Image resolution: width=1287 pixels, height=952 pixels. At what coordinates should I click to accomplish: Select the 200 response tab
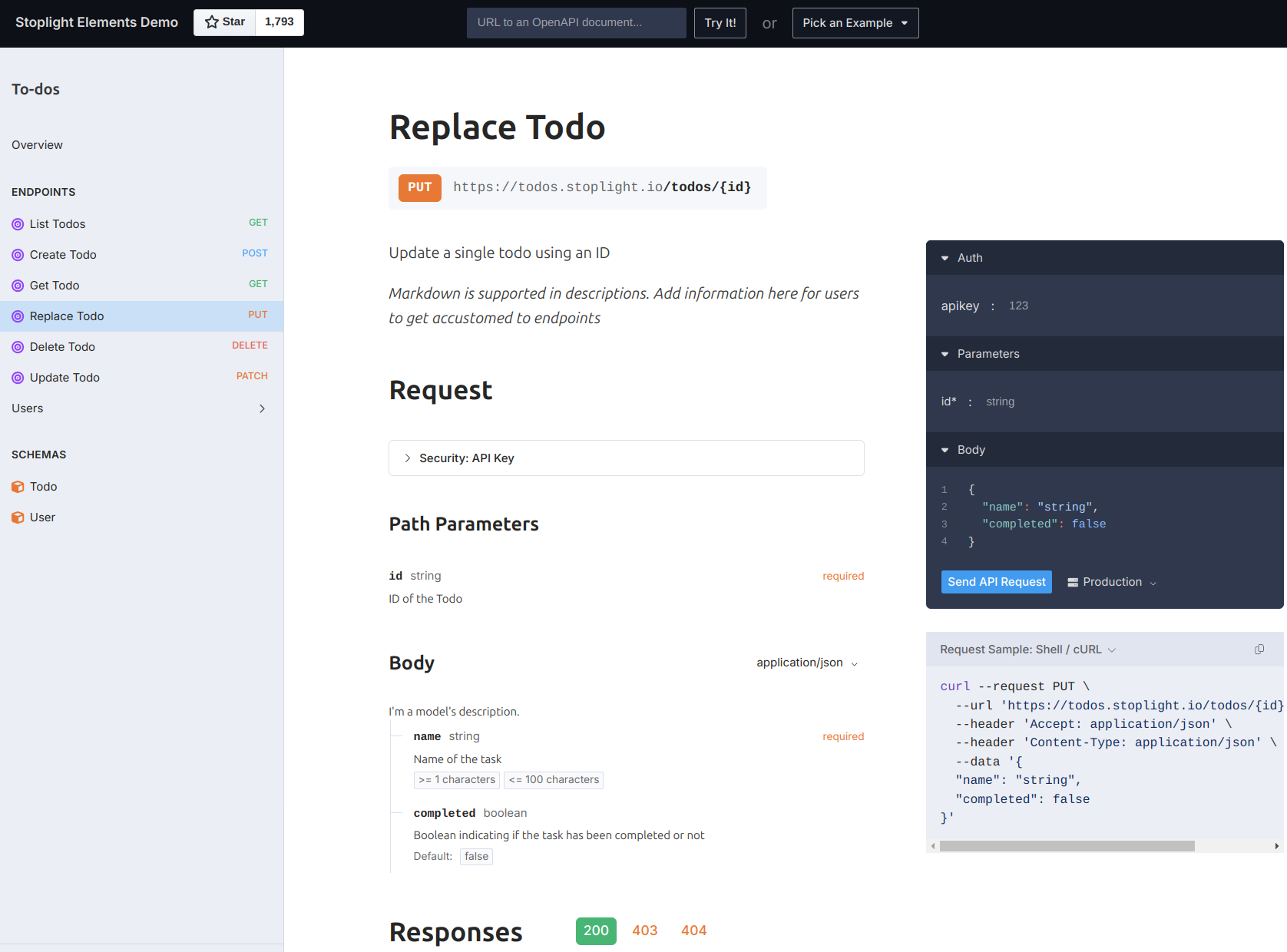tap(596, 931)
